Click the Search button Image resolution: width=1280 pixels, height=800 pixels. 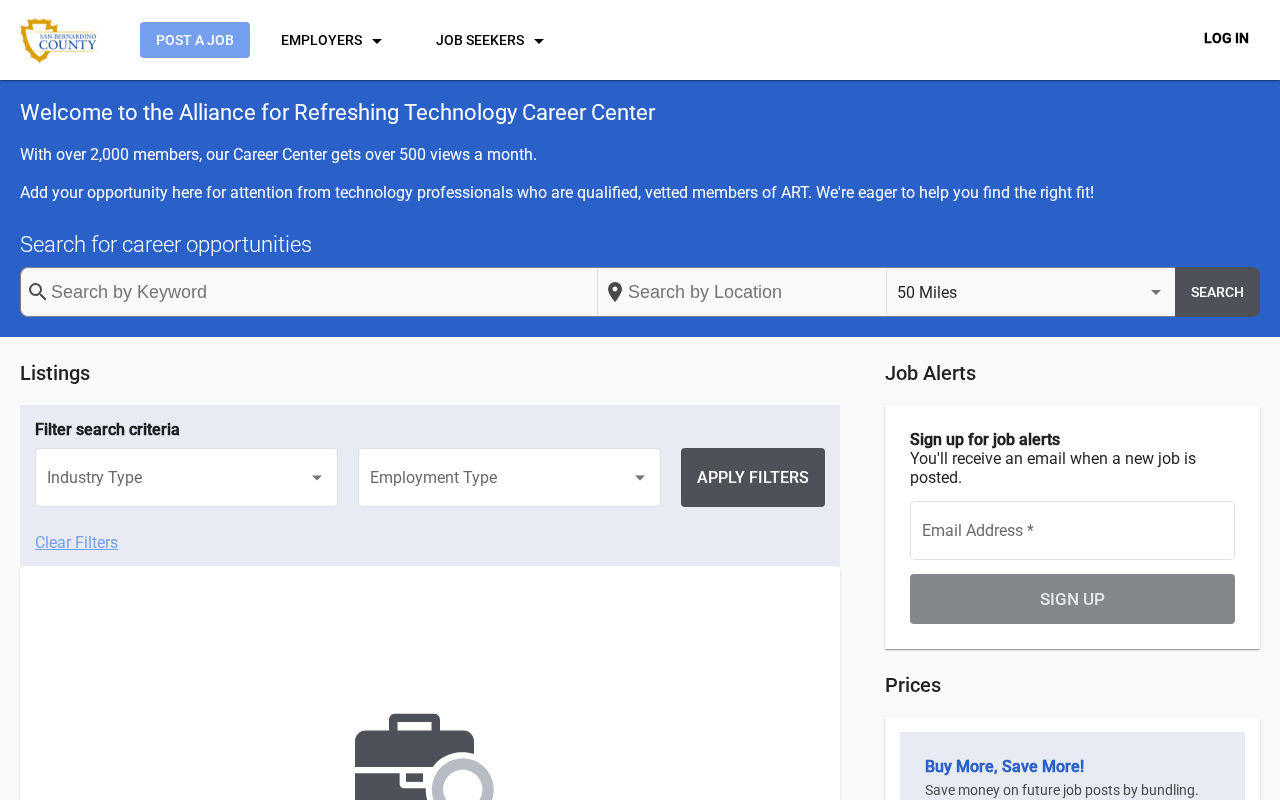click(1217, 292)
